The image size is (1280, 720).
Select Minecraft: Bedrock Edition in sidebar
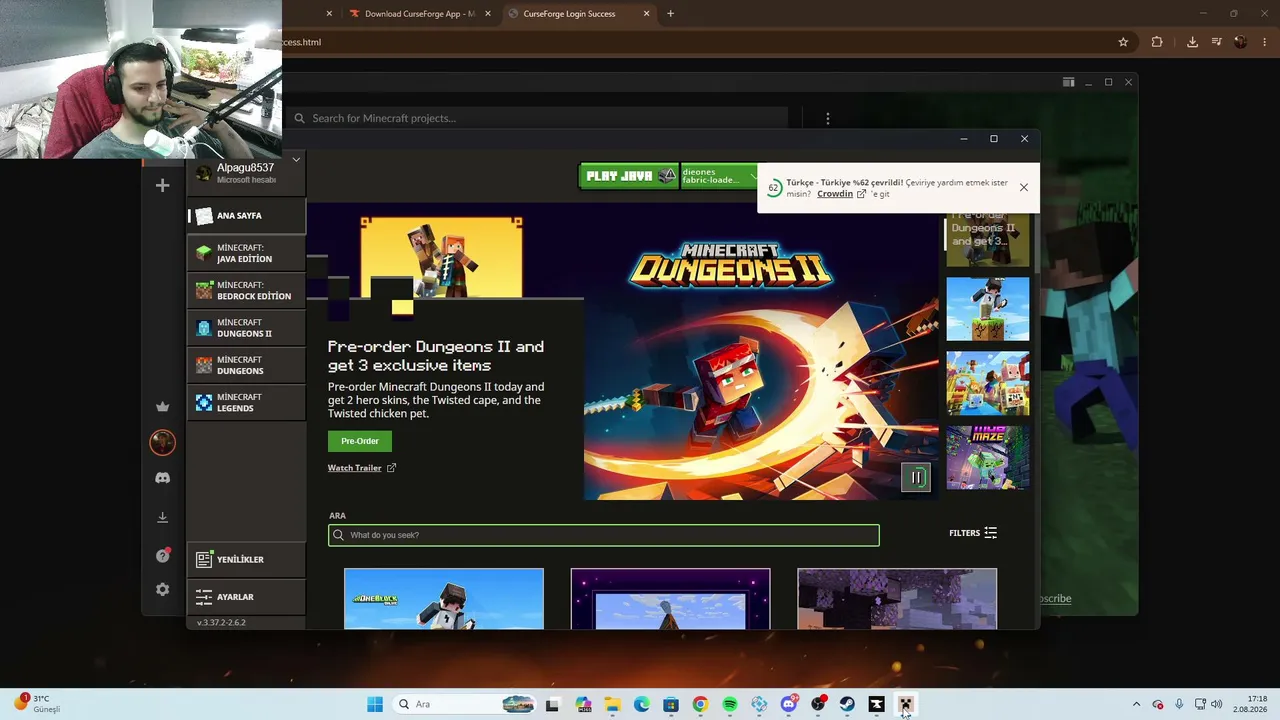(x=246, y=290)
